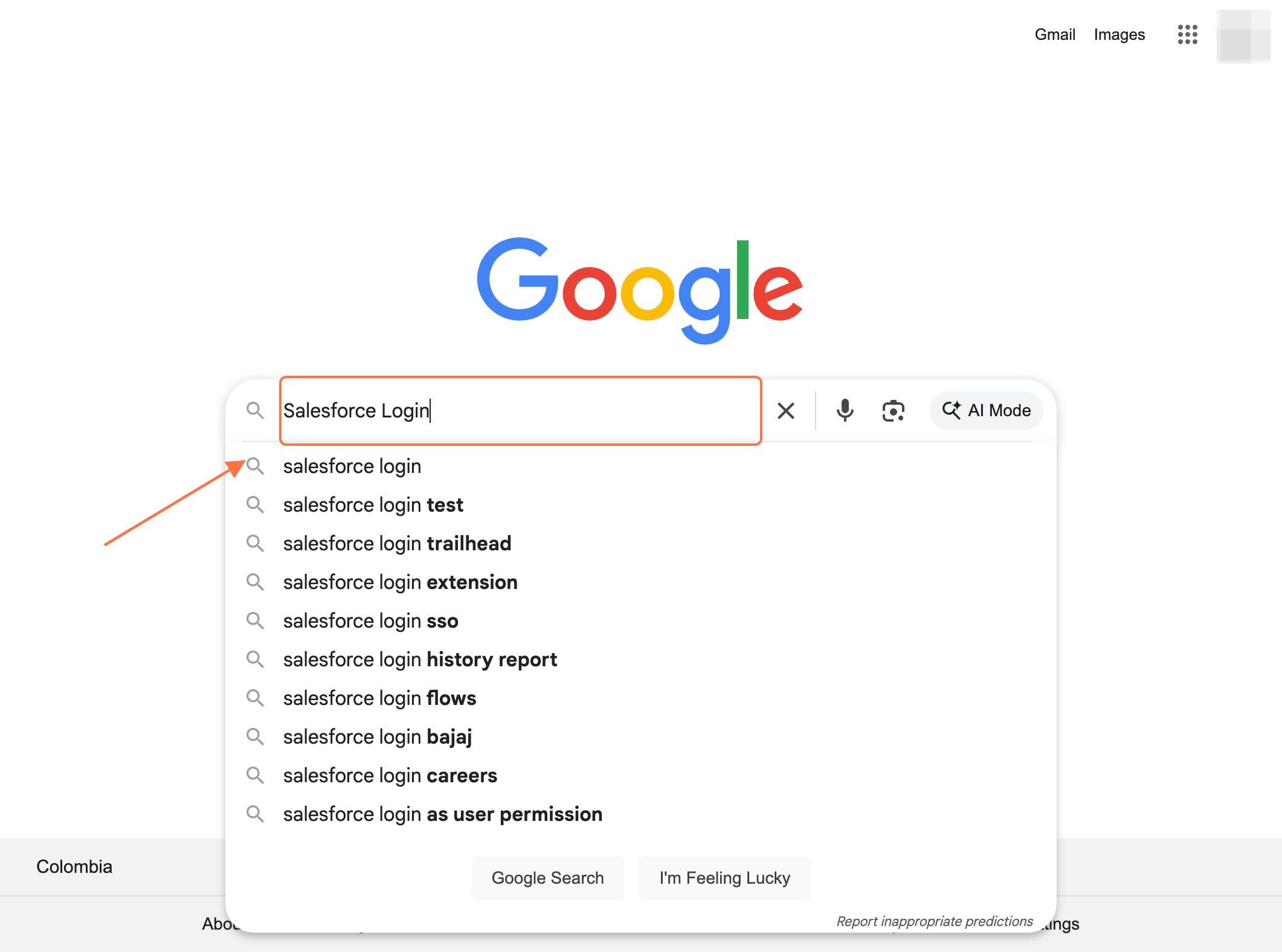Select the "salesforce login" suggestion
Screen dimensions: 1282x952
(352, 466)
